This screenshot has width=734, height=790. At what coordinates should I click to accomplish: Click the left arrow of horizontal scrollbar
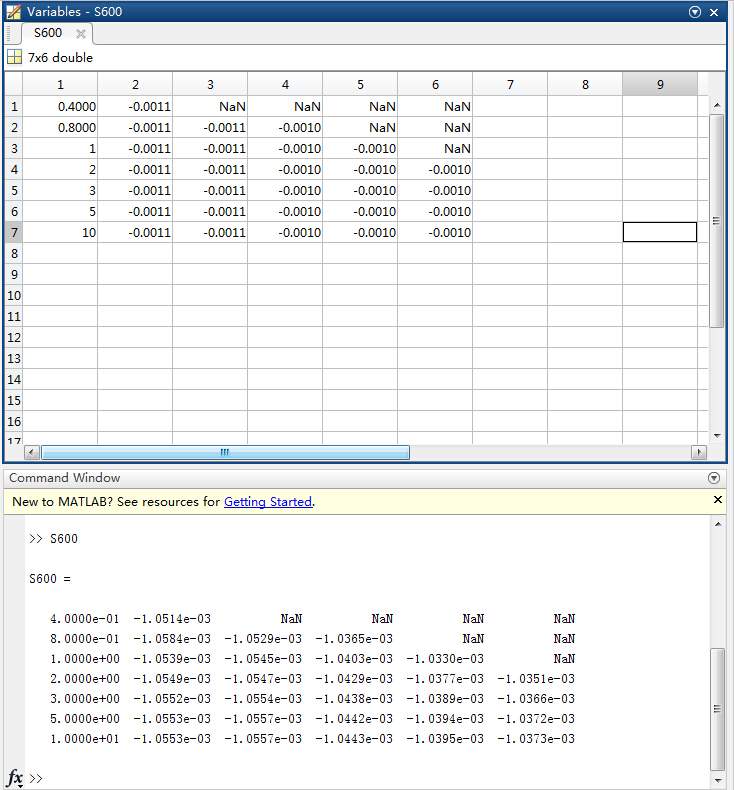point(32,452)
